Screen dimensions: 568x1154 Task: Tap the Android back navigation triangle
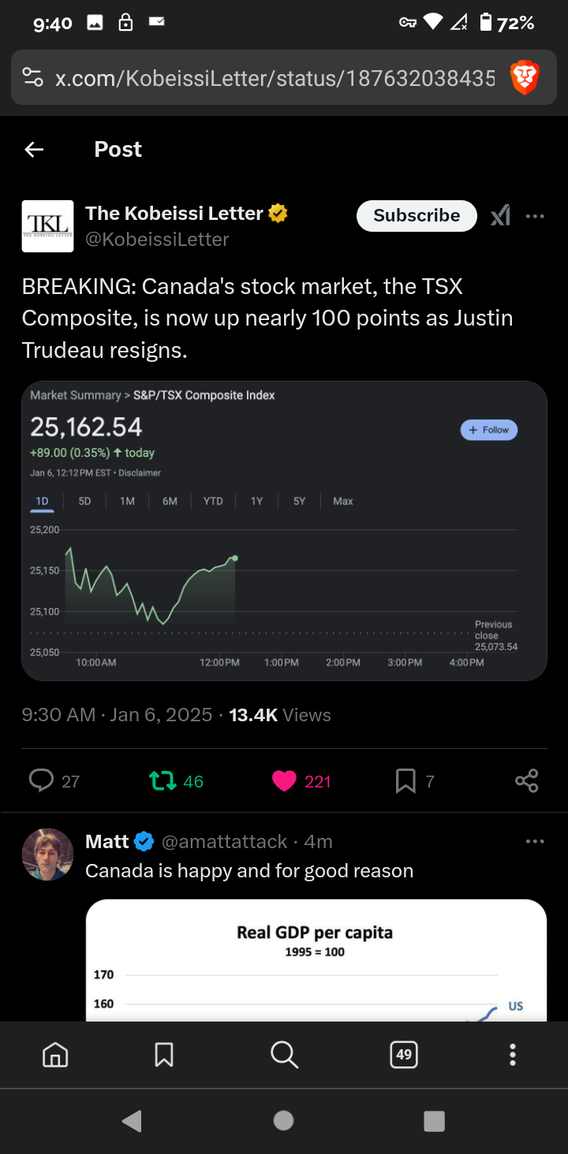click(x=132, y=1121)
